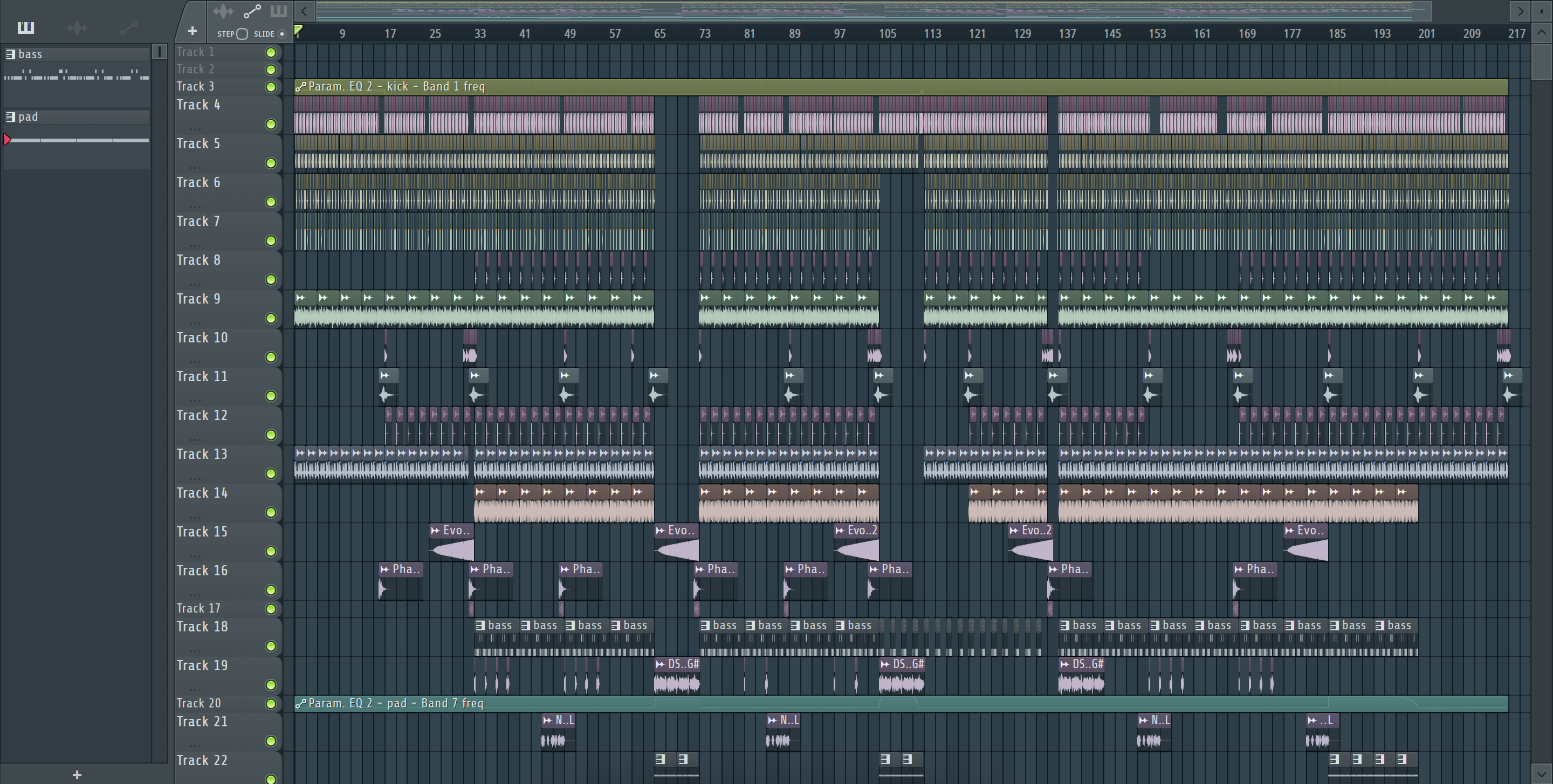Click the overview scroll left arrow

click(x=305, y=11)
